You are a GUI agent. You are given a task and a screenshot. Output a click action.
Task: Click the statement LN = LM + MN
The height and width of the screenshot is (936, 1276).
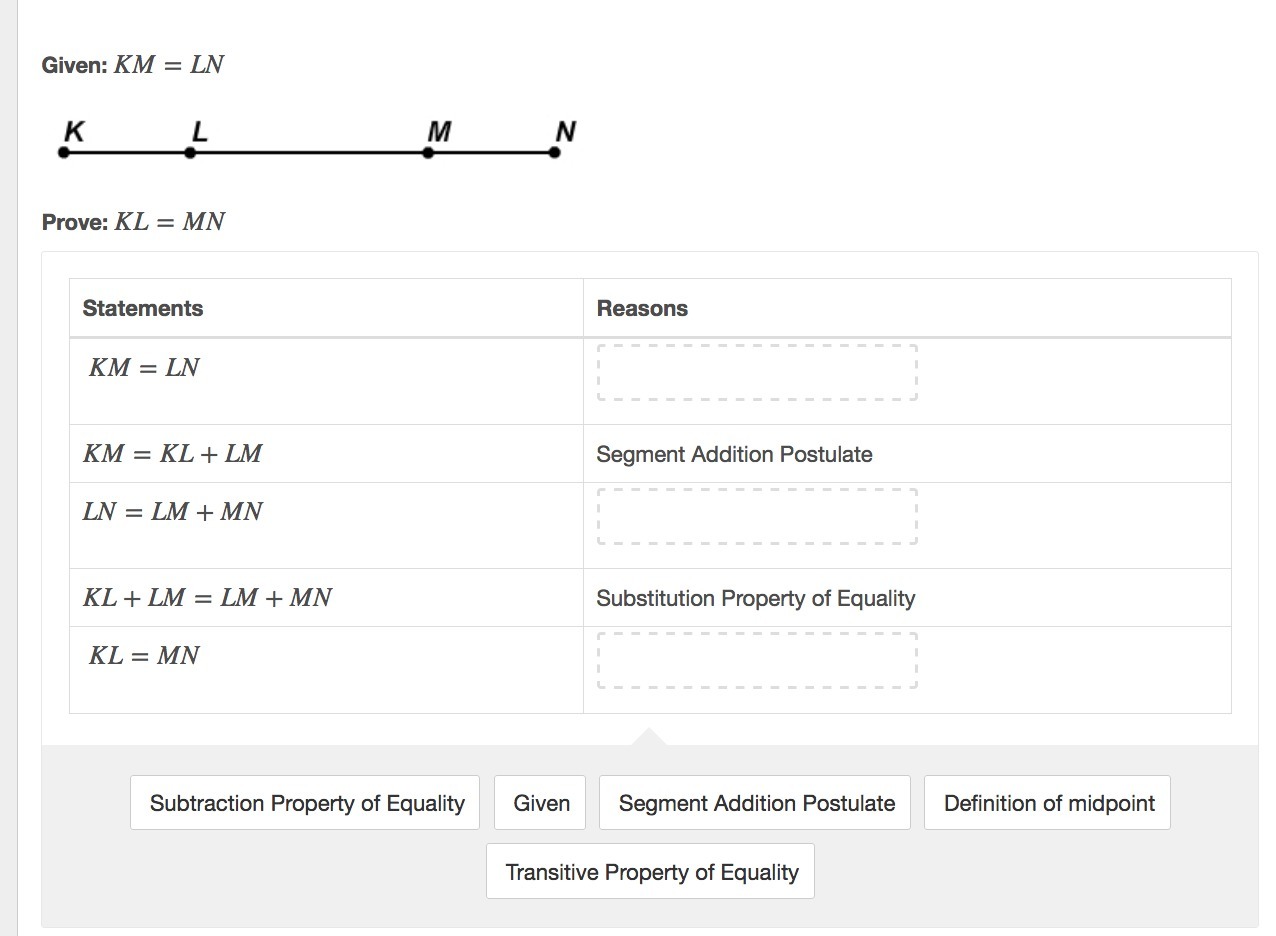point(172,512)
